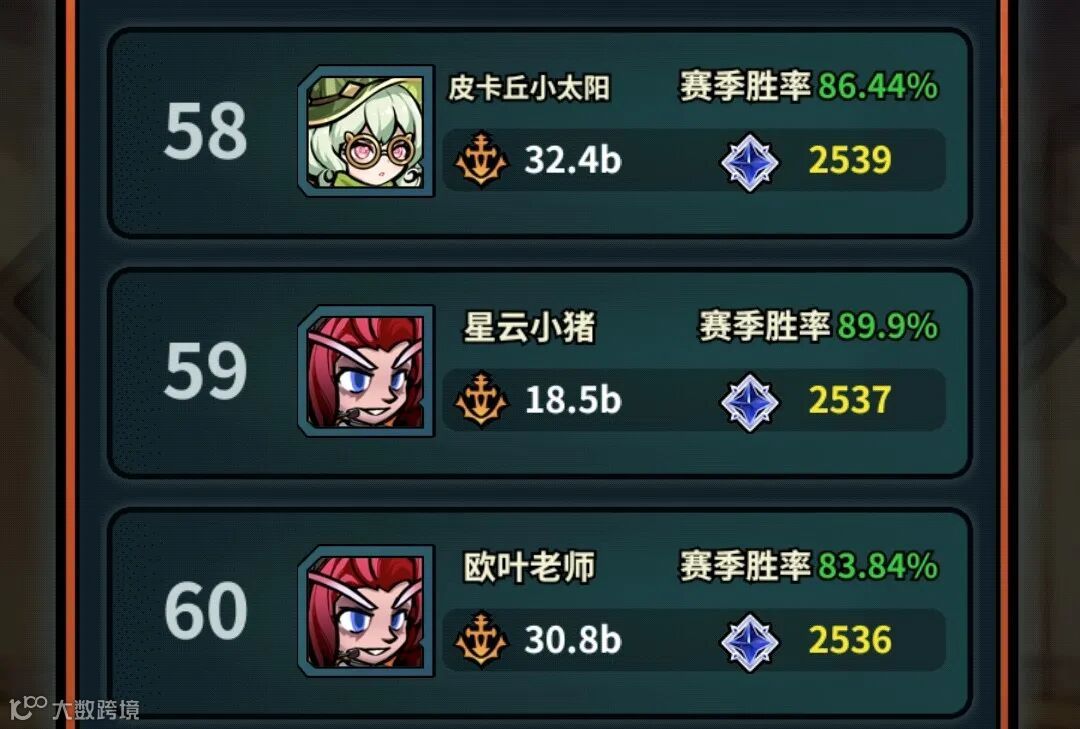This screenshot has width=1080, height=729.
Task: Click the right page arrow at screen edge
Action: coord(1048,300)
